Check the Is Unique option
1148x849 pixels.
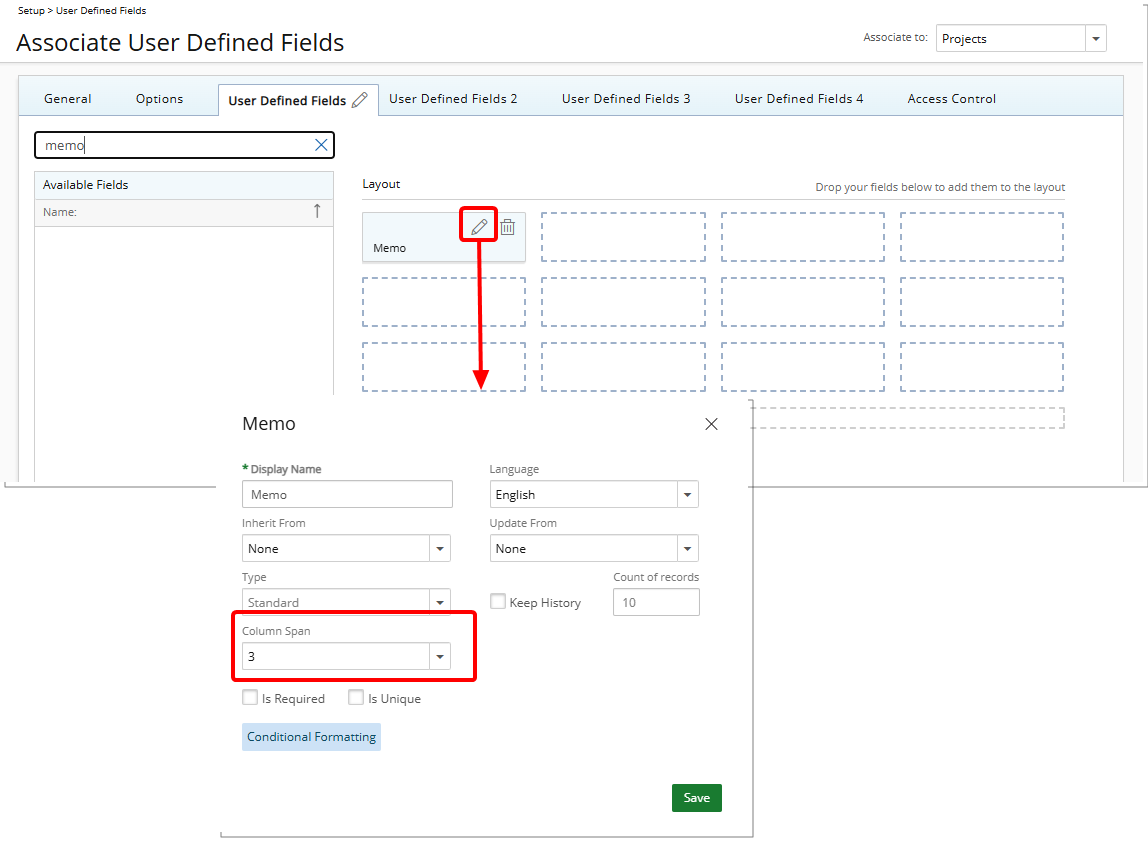click(356, 698)
